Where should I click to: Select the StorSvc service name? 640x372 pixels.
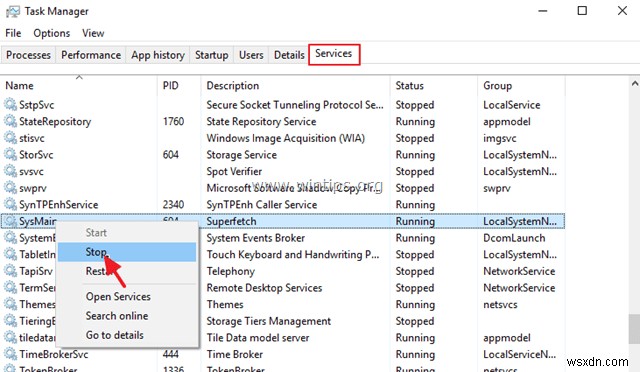point(36,155)
